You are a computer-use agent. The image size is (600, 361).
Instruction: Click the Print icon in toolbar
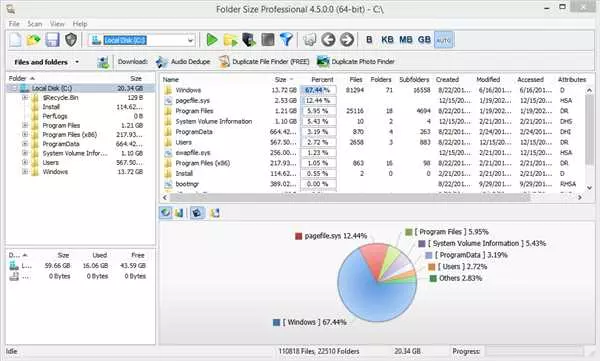point(310,39)
